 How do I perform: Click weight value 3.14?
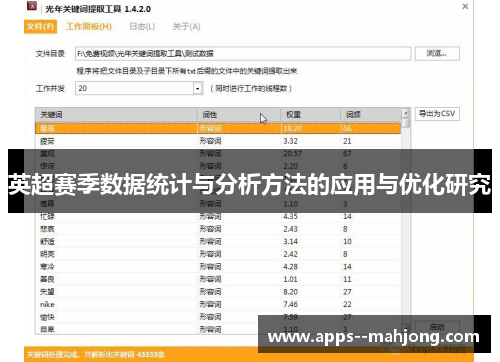click(x=290, y=241)
